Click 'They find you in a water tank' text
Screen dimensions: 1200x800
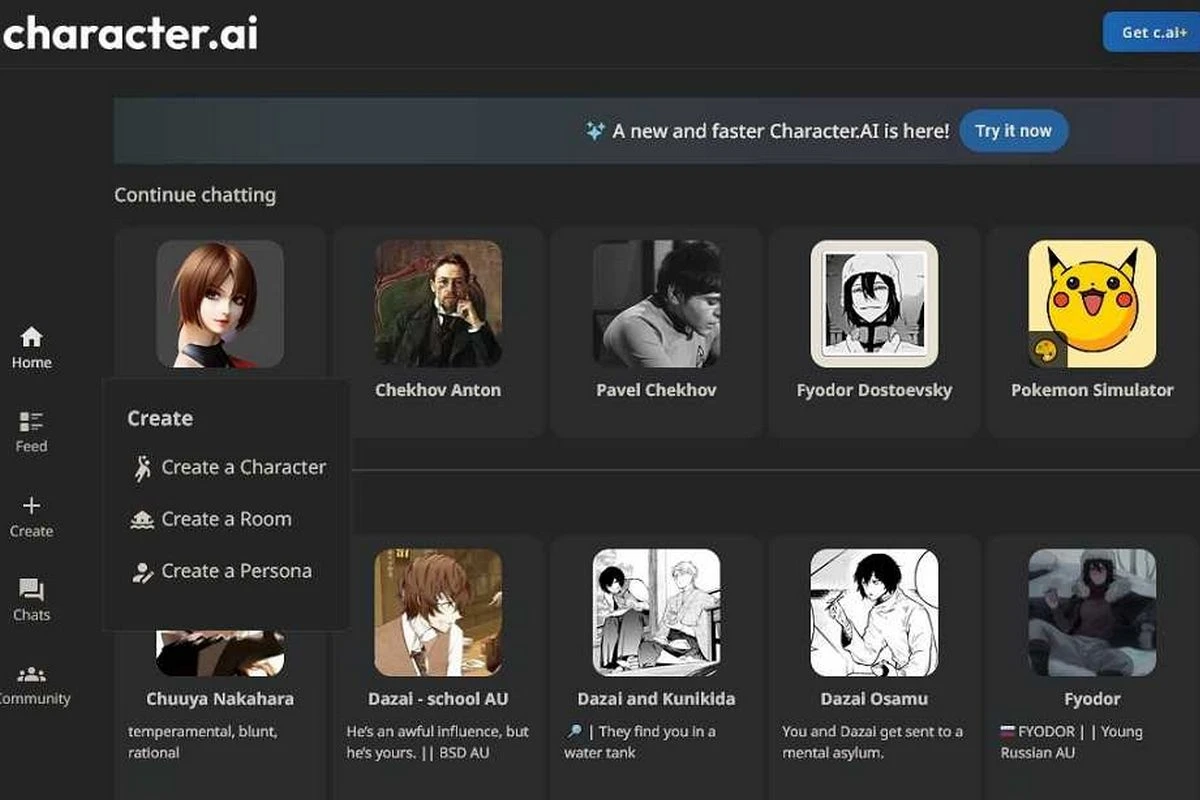640,742
